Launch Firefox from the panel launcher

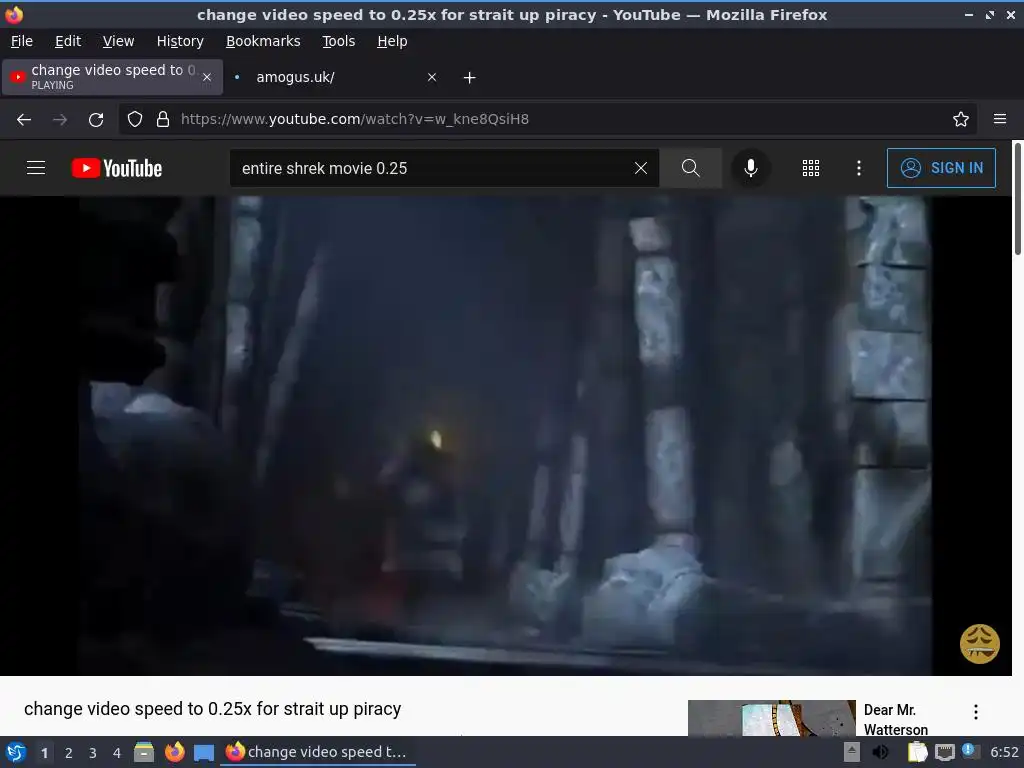tap(174, 752)
